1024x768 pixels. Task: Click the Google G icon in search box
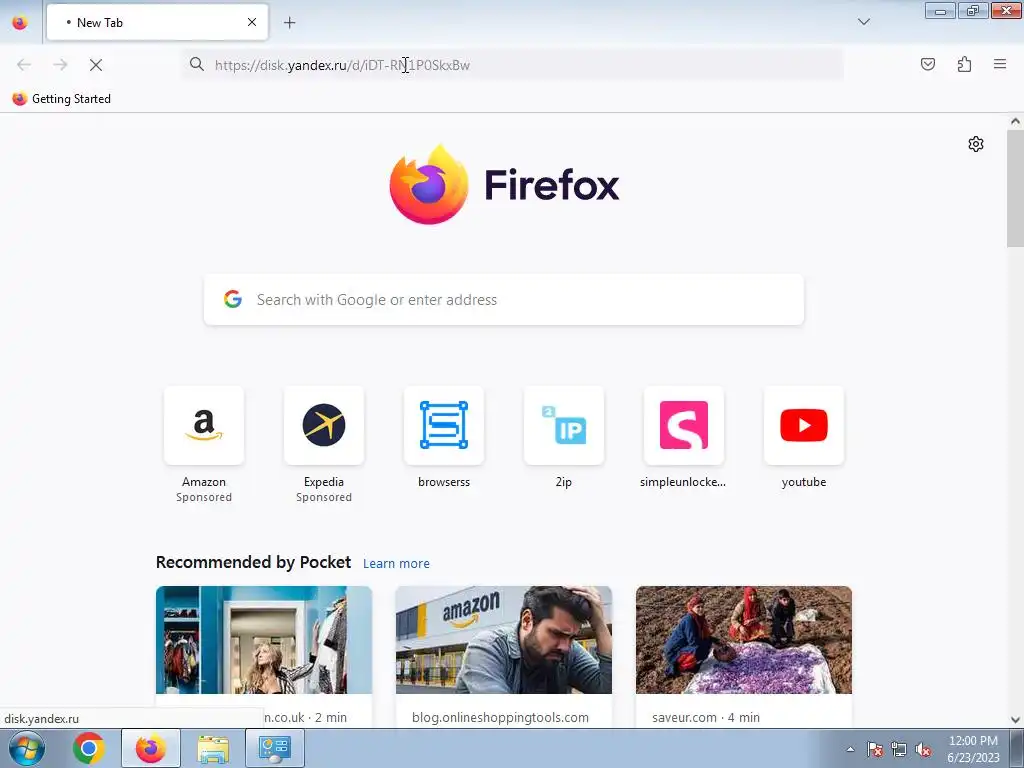coord(232,299)
